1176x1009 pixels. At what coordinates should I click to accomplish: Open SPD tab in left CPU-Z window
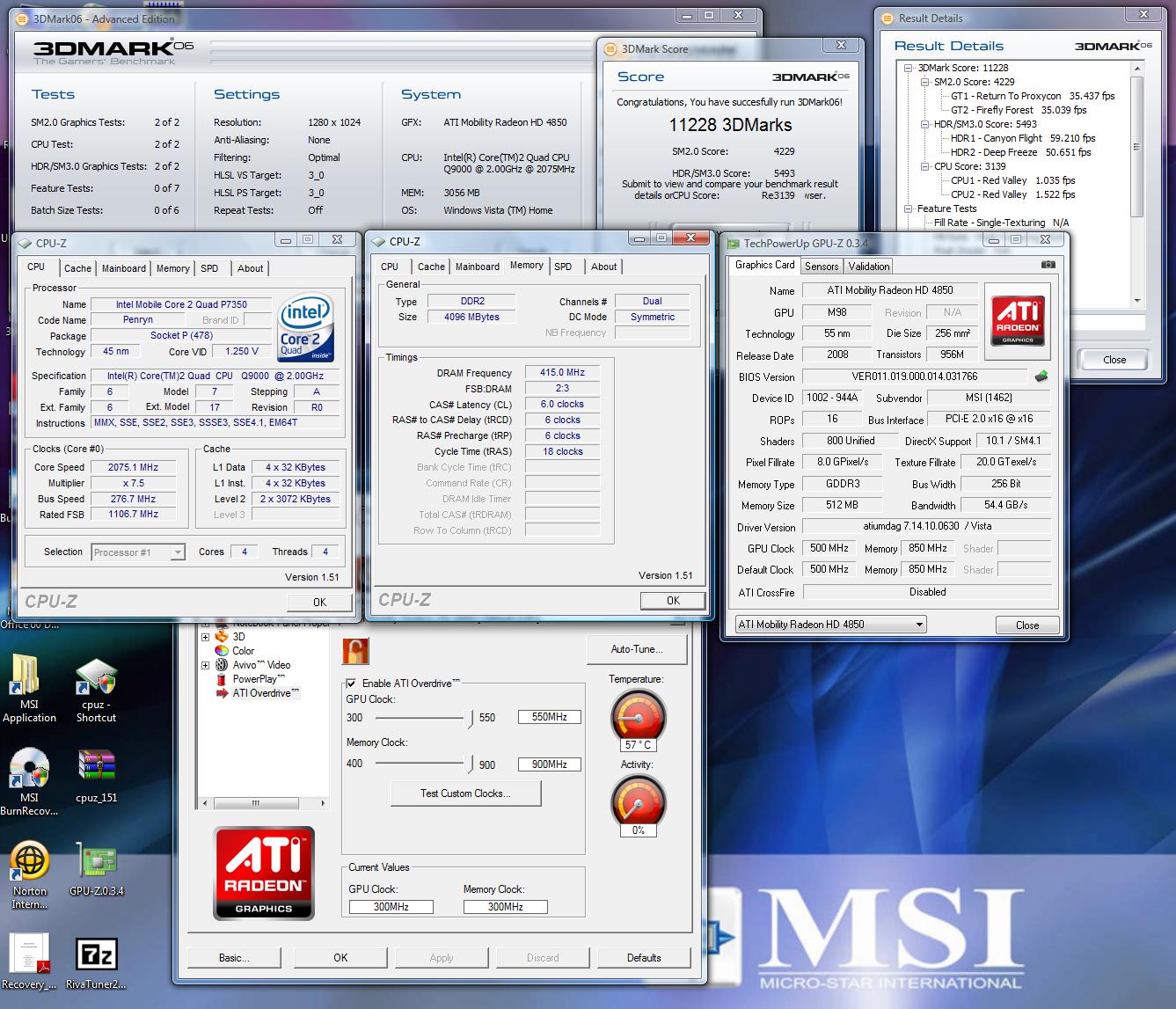[x=209, y=268]
